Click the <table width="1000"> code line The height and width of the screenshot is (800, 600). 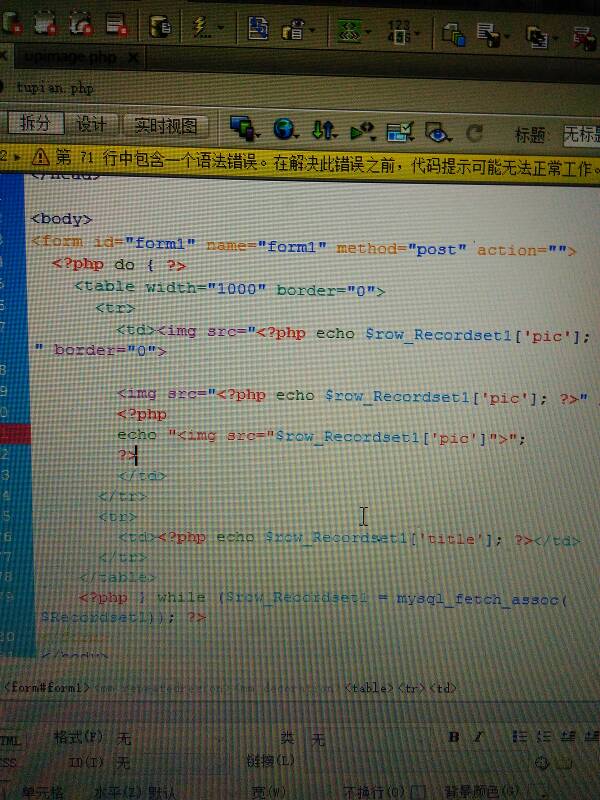pyautogui.click(x=230, y=289)
